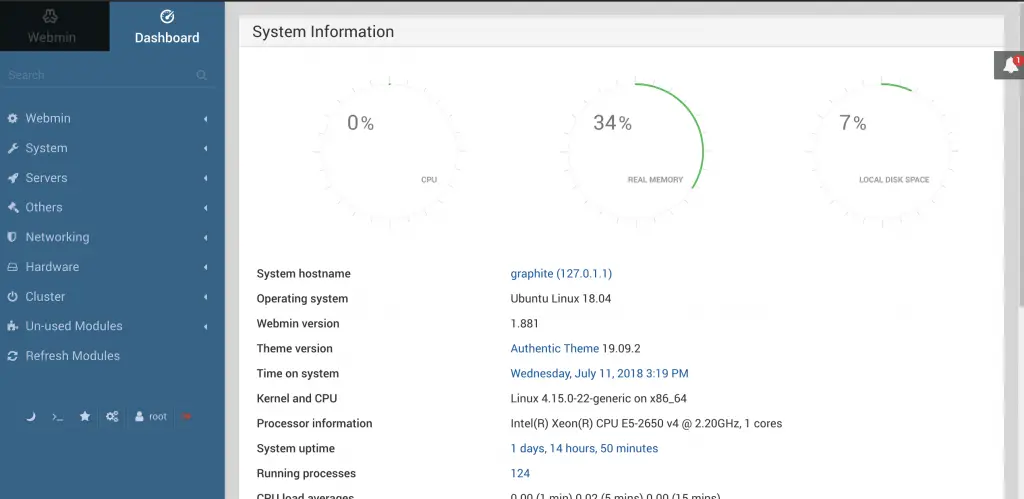Expand the Servers menu category
The width and height of the screenshot is (1024, 499).
(x=47, y=178)
